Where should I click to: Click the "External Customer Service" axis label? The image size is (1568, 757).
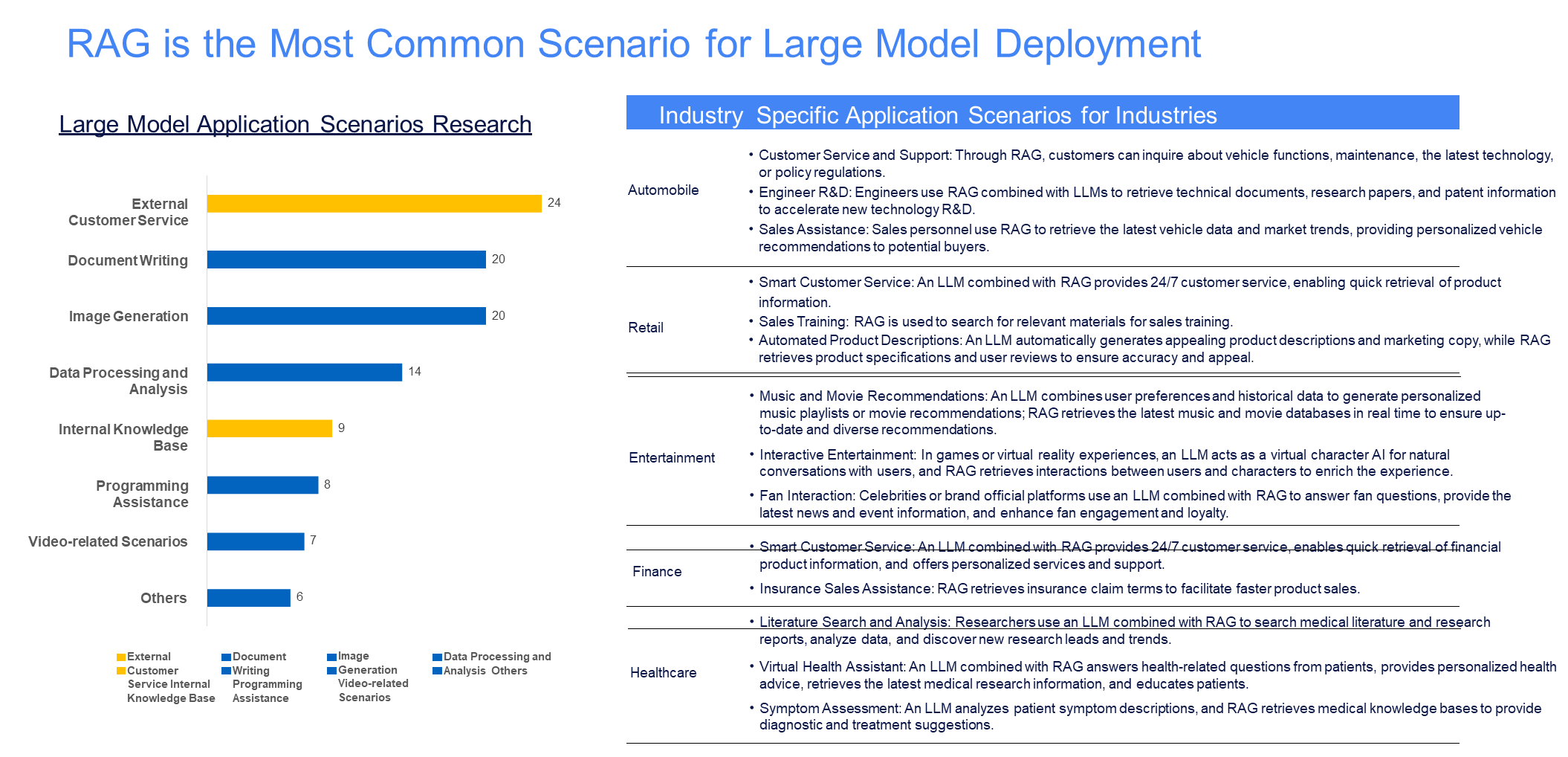point(129,212)
